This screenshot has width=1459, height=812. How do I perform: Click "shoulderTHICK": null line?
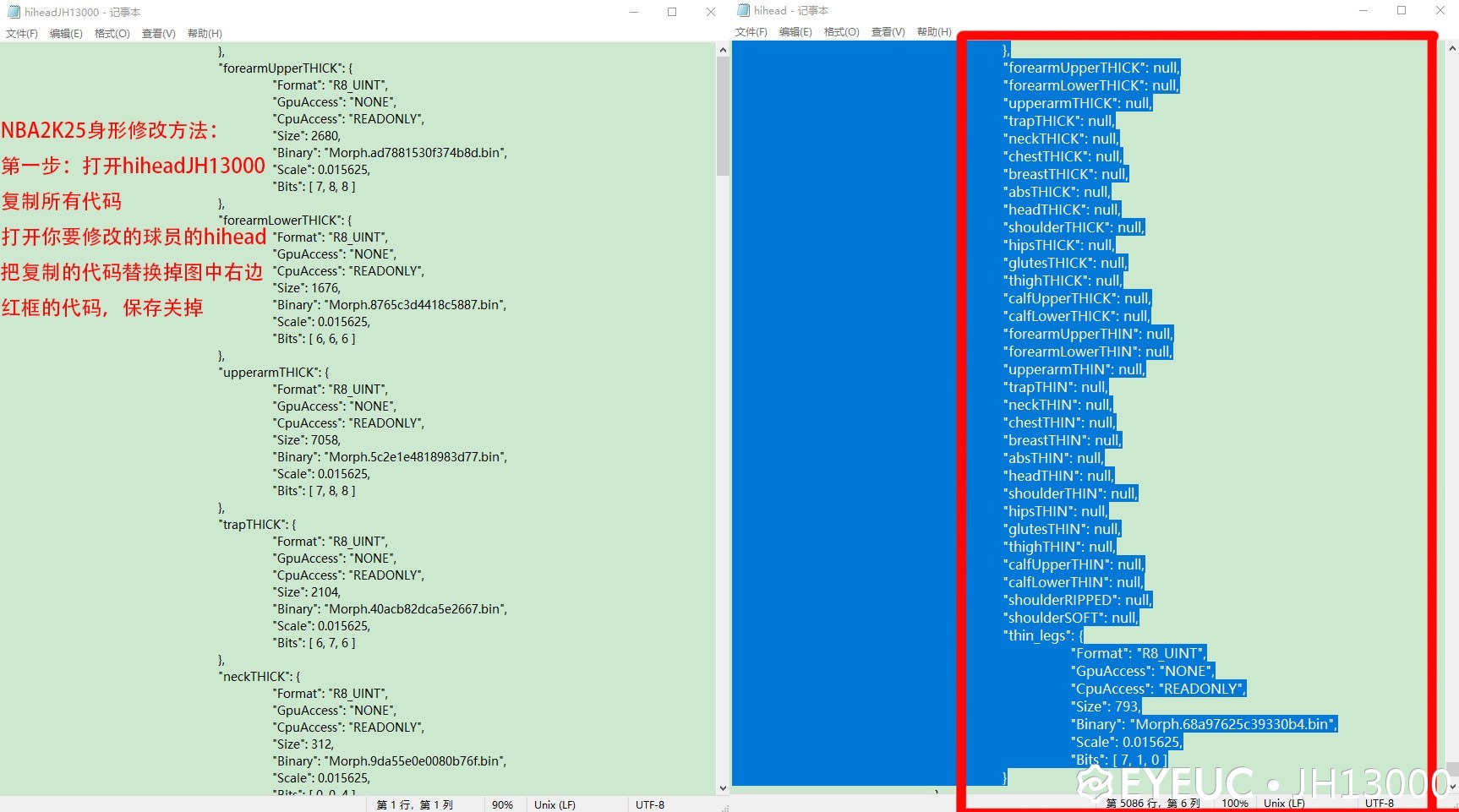click(x=1074, y=227)
